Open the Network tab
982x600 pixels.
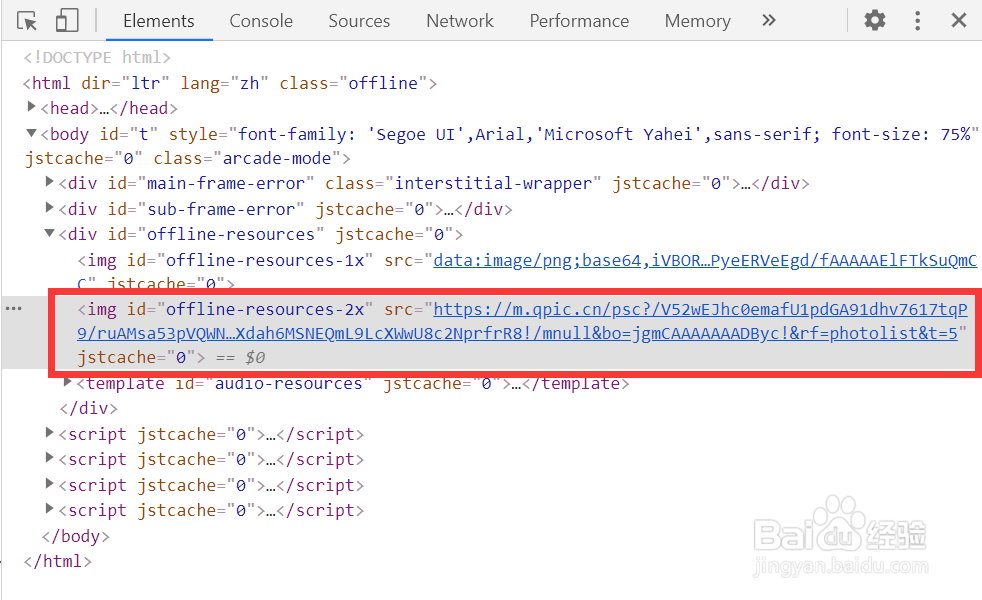point(460,21)
